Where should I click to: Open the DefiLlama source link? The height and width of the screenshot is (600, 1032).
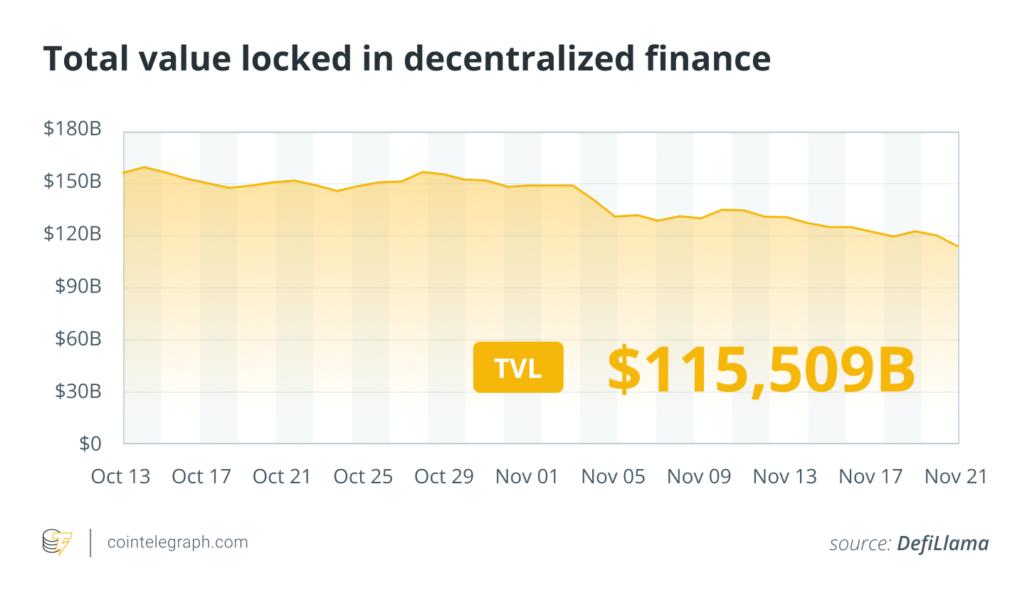click(942, 543)
